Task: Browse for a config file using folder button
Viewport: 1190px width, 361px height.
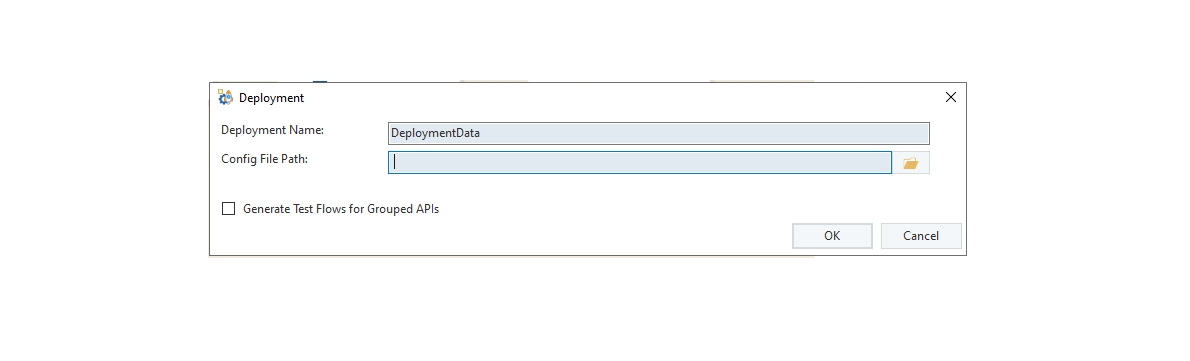Action: pyautogui.click(x=911, y=163)
